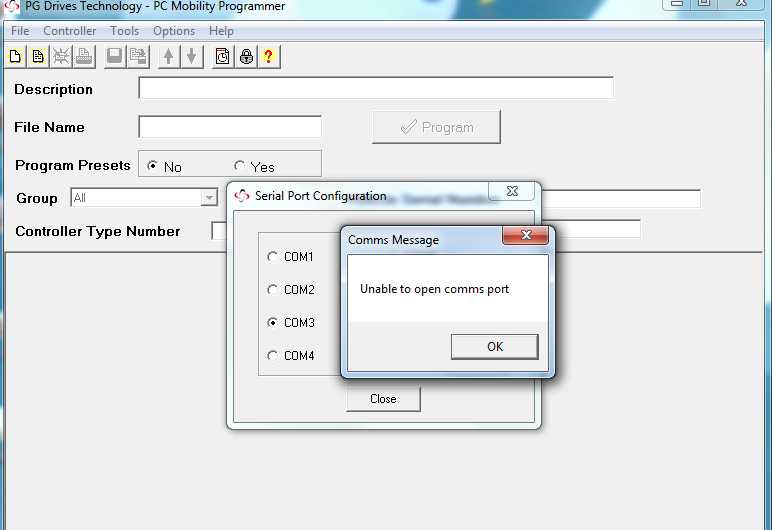
Task: Click the Description text field
Action: pos(375,88)
